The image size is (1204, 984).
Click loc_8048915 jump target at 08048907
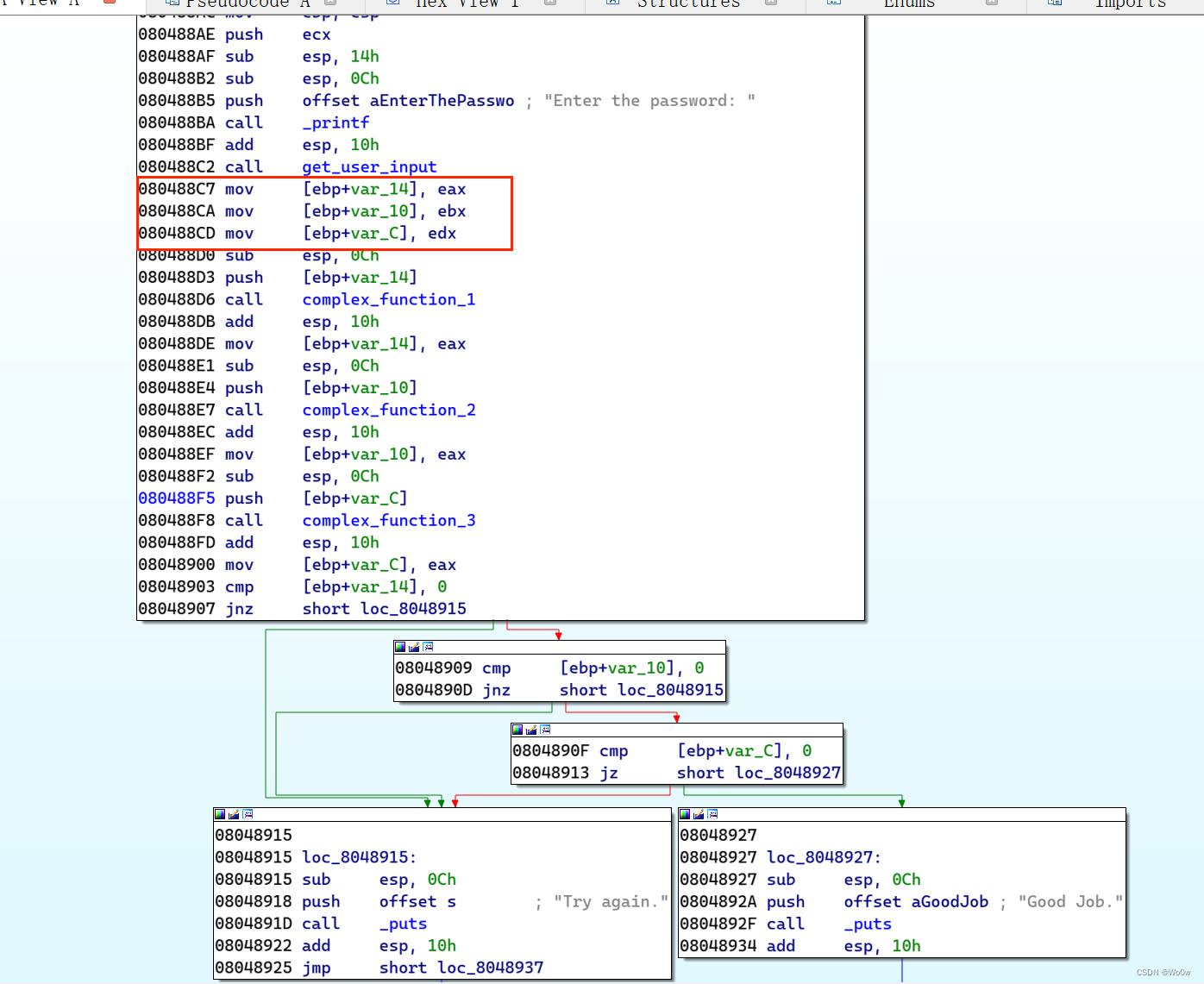(x=413, y=609)
